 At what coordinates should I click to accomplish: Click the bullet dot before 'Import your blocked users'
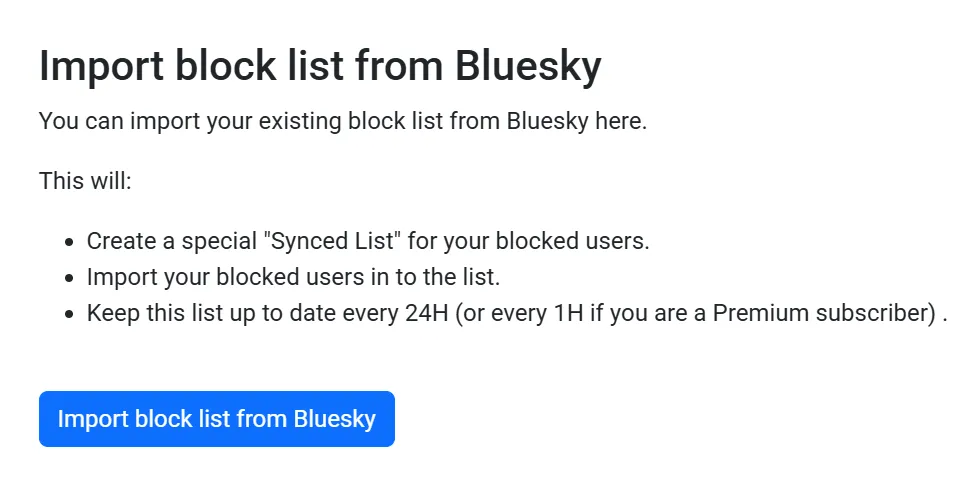[x=69, y=279]
